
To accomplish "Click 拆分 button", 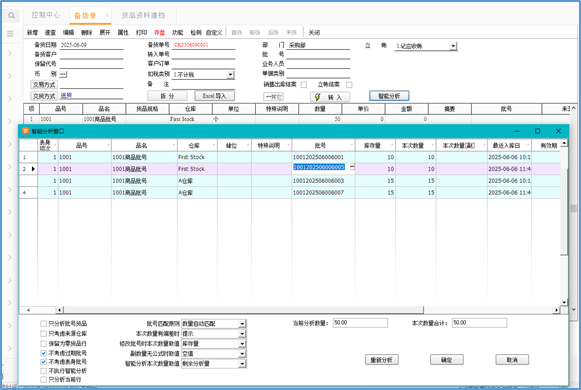I will coord(167,96).
